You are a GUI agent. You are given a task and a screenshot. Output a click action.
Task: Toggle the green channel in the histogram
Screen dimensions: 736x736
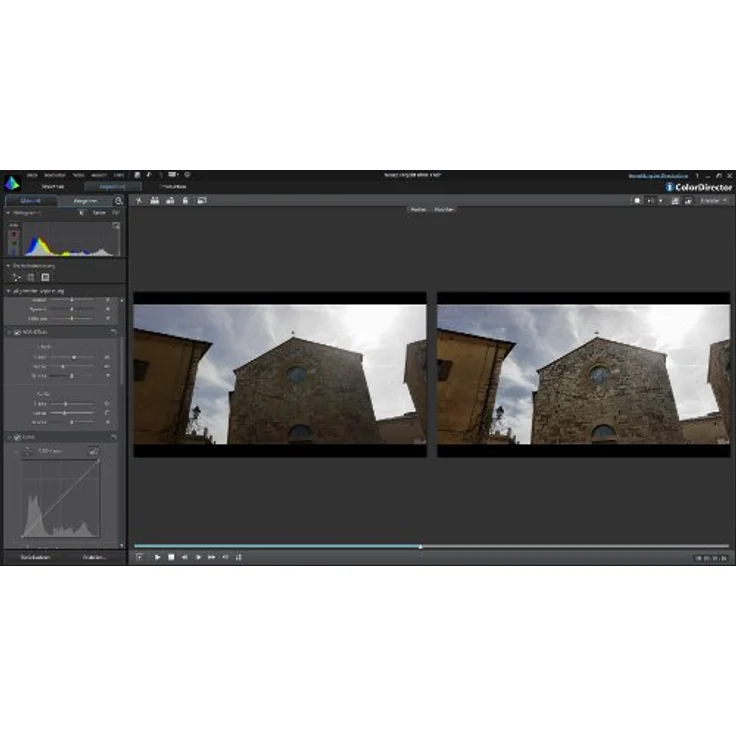pos(14,243)
